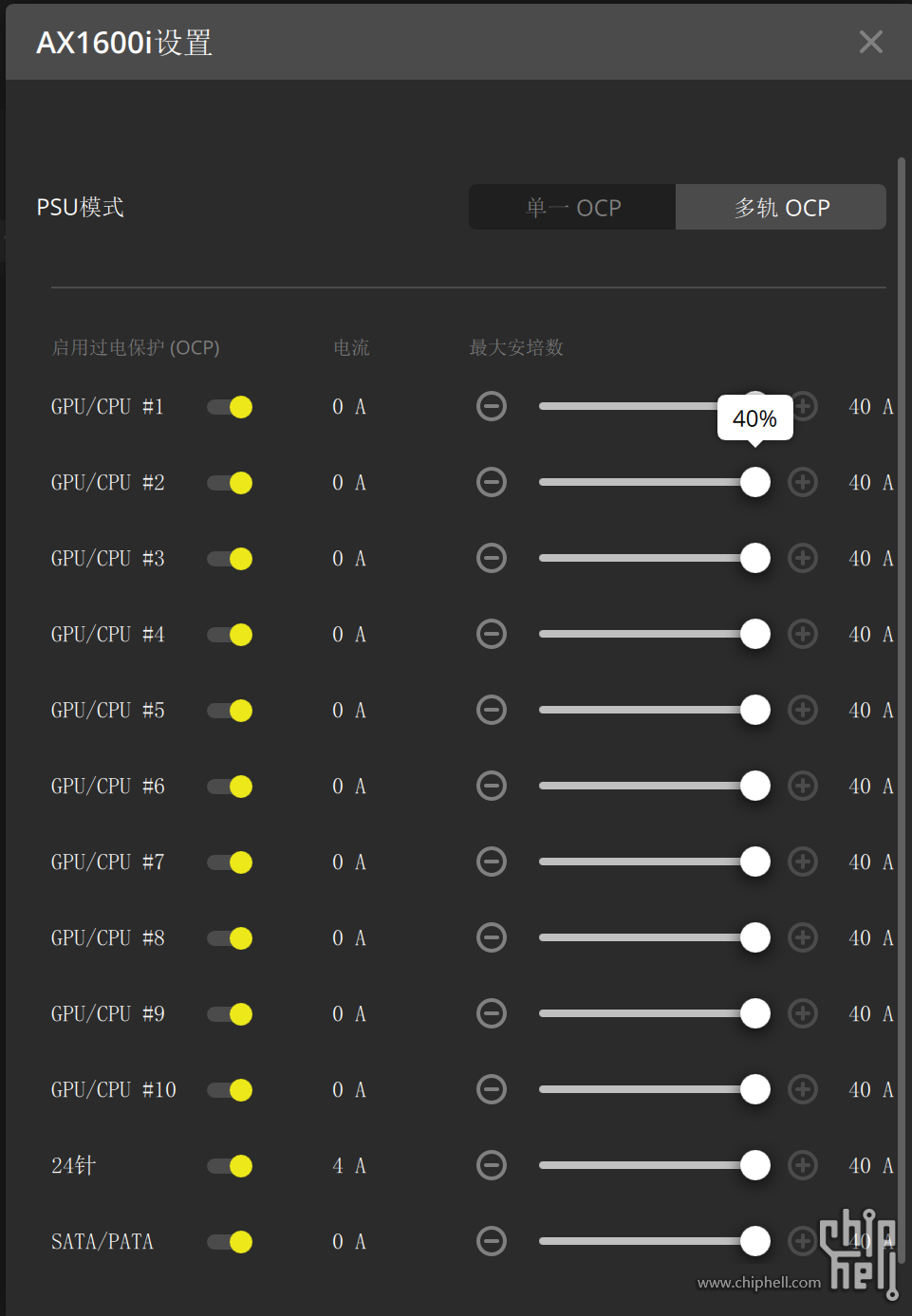Turn off OCP for GPU/CPU #9

[x=230, y=1014]
